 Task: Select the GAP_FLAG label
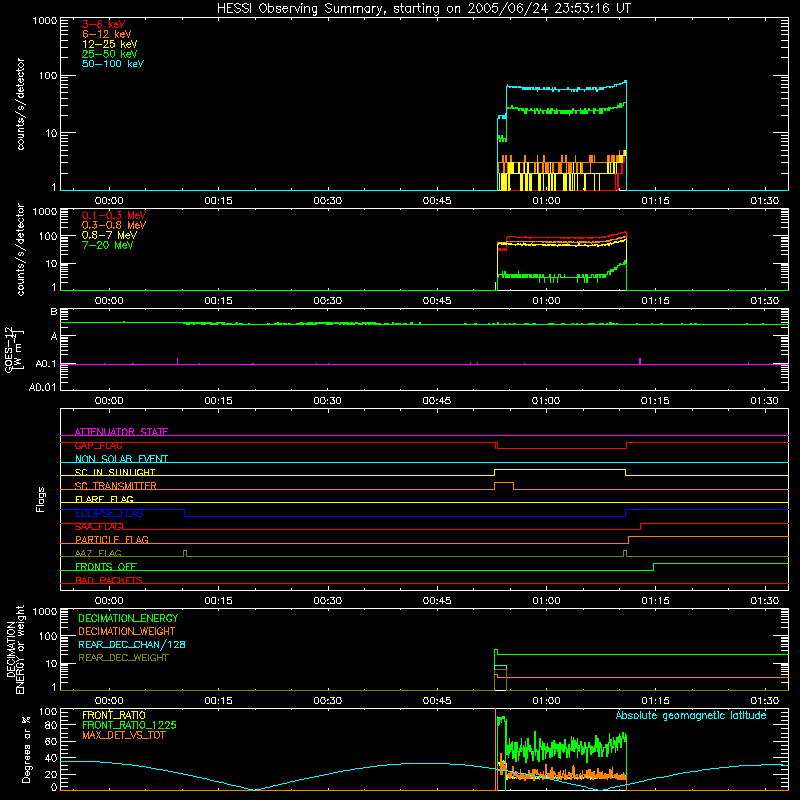(x=98, y=445)
